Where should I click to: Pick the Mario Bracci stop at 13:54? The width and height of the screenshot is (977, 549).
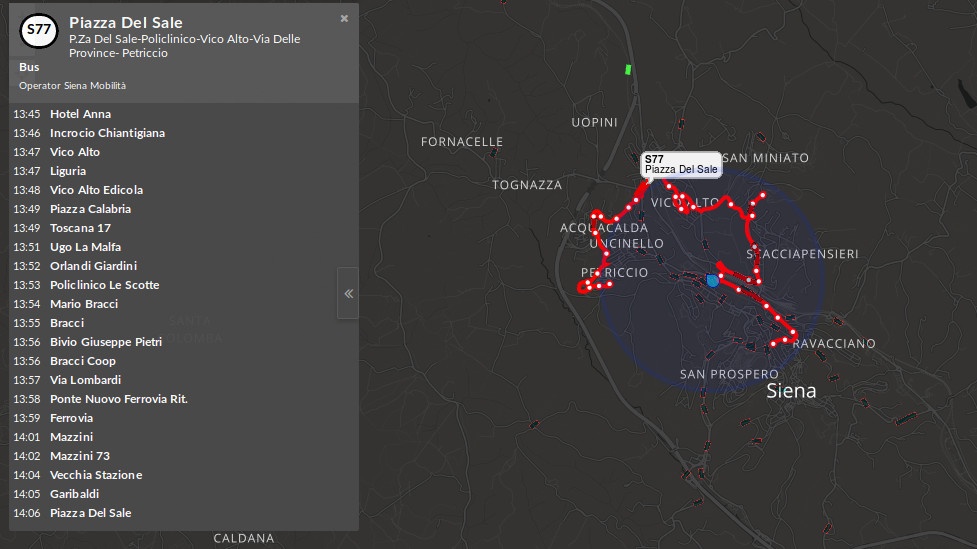(x=84, y=304)
